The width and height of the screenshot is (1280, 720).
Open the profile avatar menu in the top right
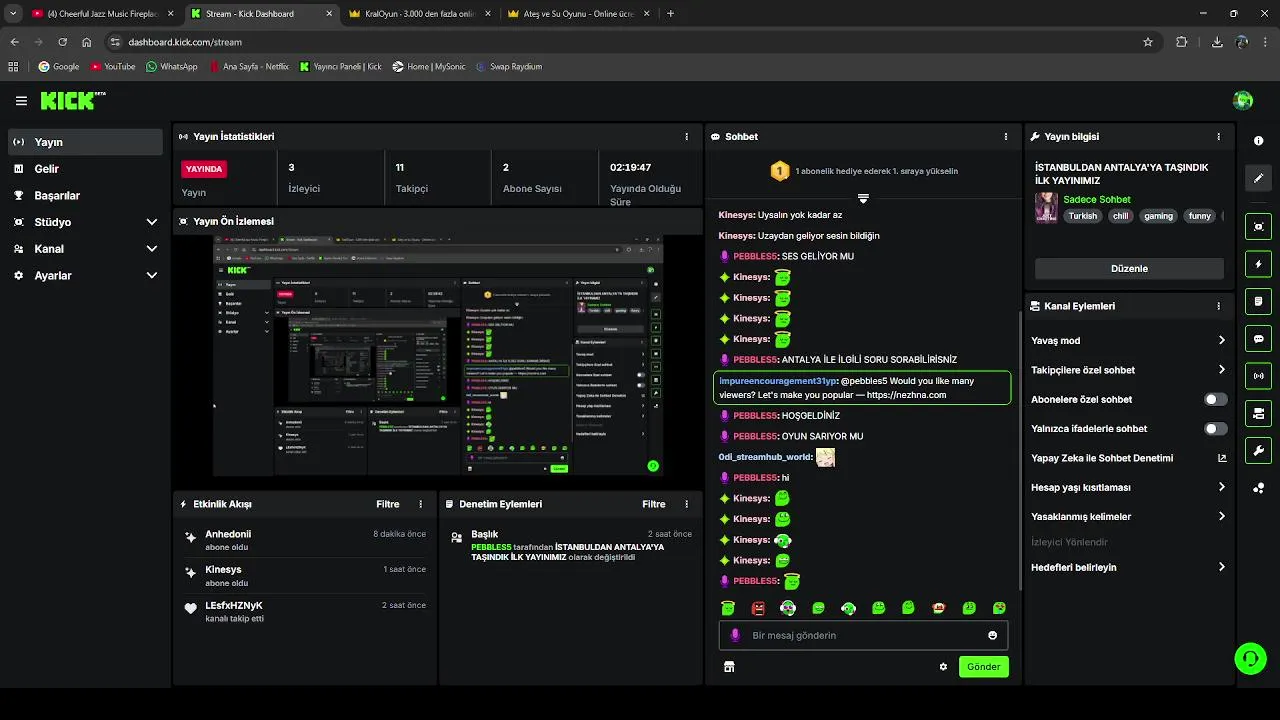click(1243, 100)
